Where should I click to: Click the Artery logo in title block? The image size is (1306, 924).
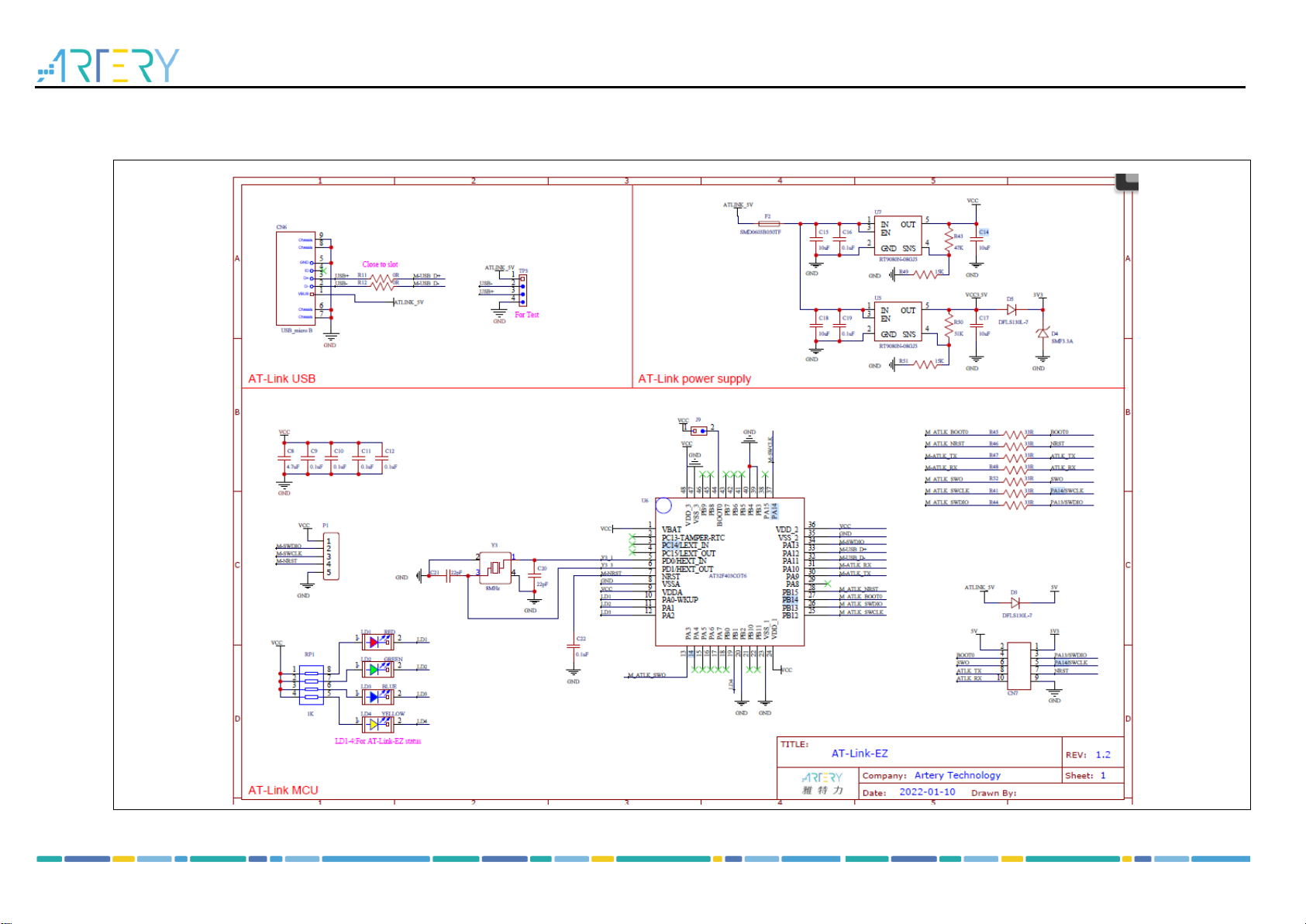822,784
